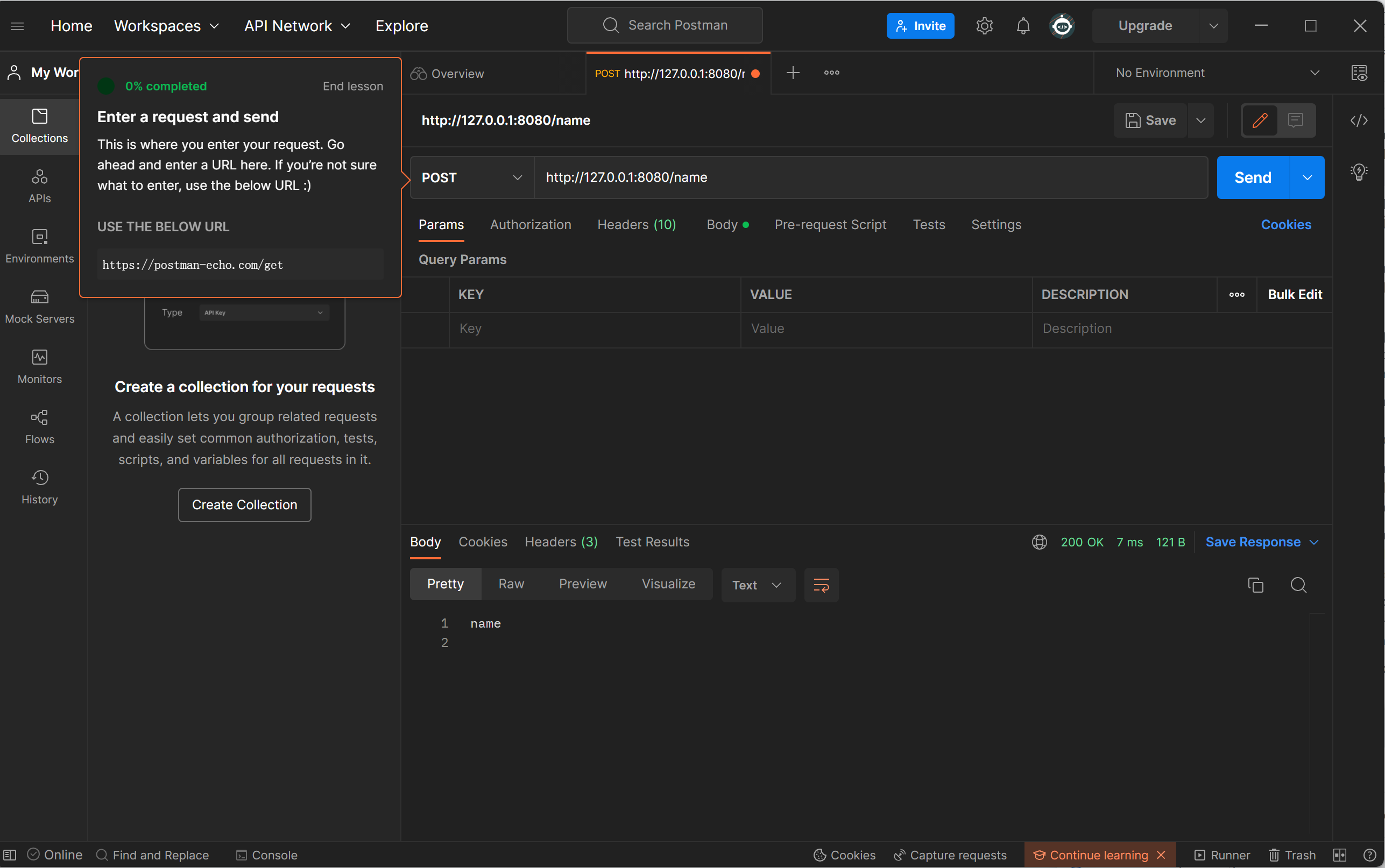Viewport: 1385px width, 868px height.
Task: Click the Send button
Action: [x=1252, y=177]
